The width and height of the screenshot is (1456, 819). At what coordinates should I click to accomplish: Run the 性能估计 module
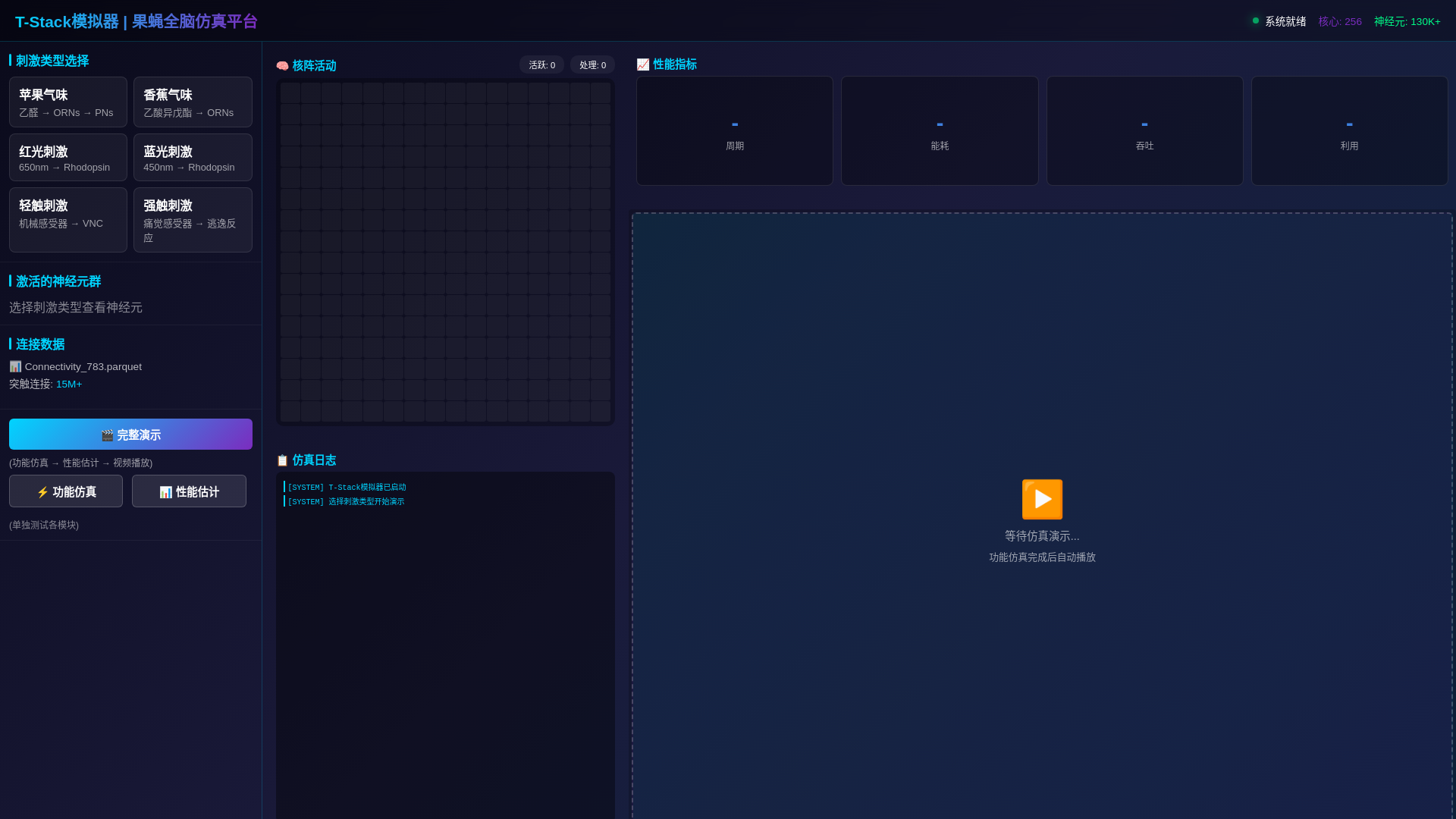[189, 491]
